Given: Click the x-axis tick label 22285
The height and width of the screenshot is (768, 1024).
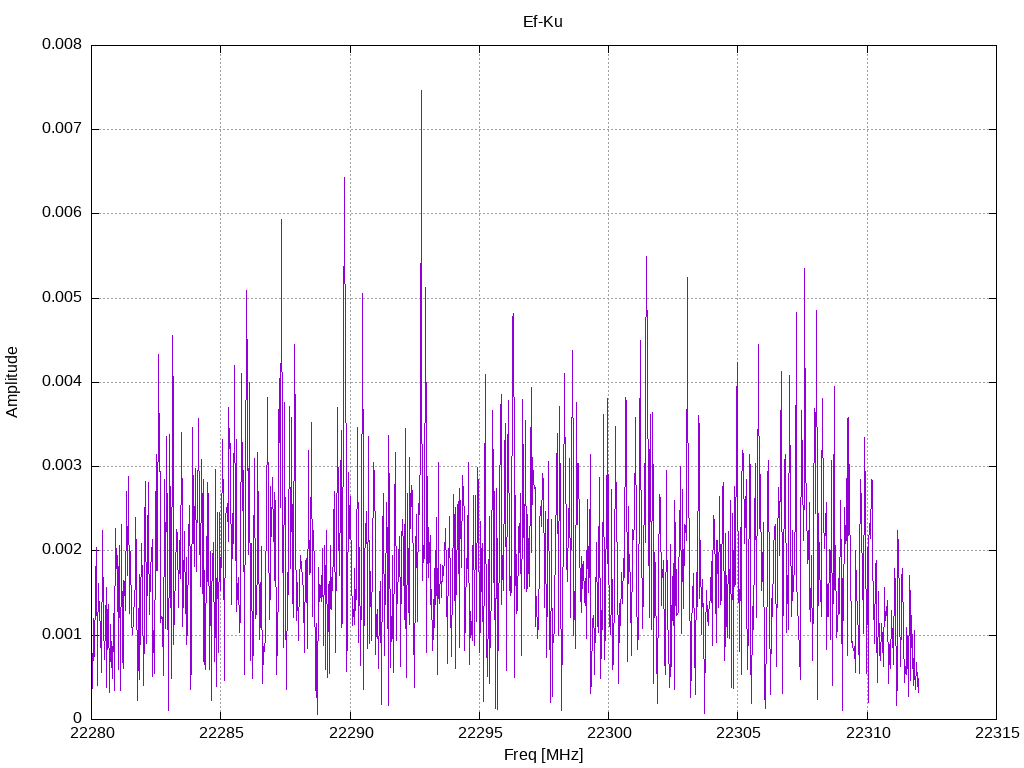Looking at the screenshot, I should pos(221,733).
